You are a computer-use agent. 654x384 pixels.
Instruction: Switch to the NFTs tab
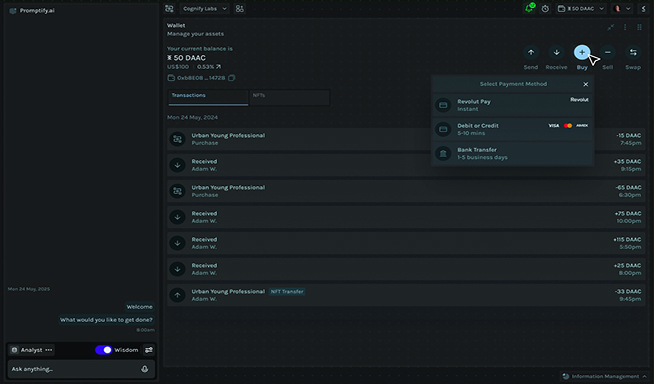click(289, 97)
